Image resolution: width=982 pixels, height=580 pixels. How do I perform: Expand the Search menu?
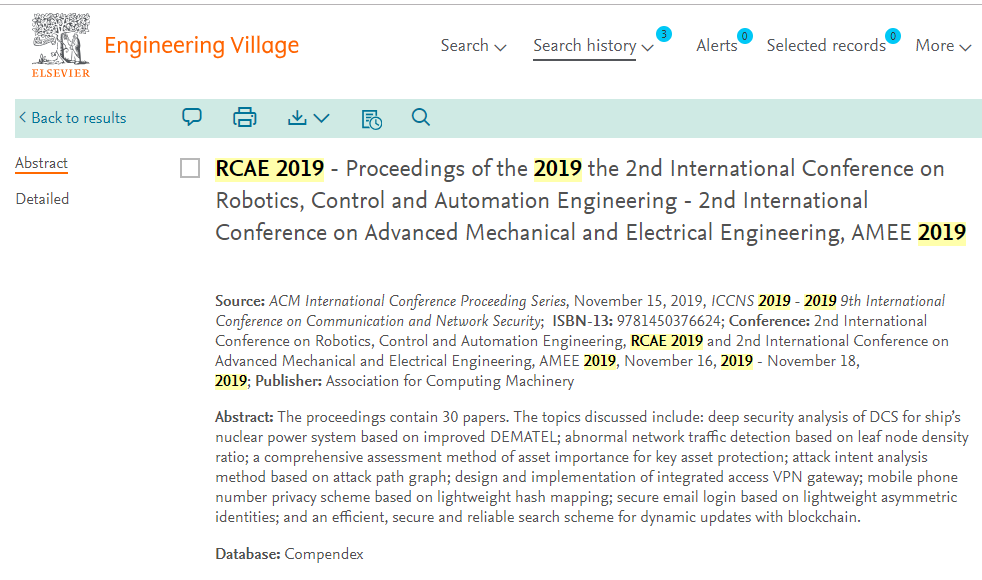click(473, 46)
